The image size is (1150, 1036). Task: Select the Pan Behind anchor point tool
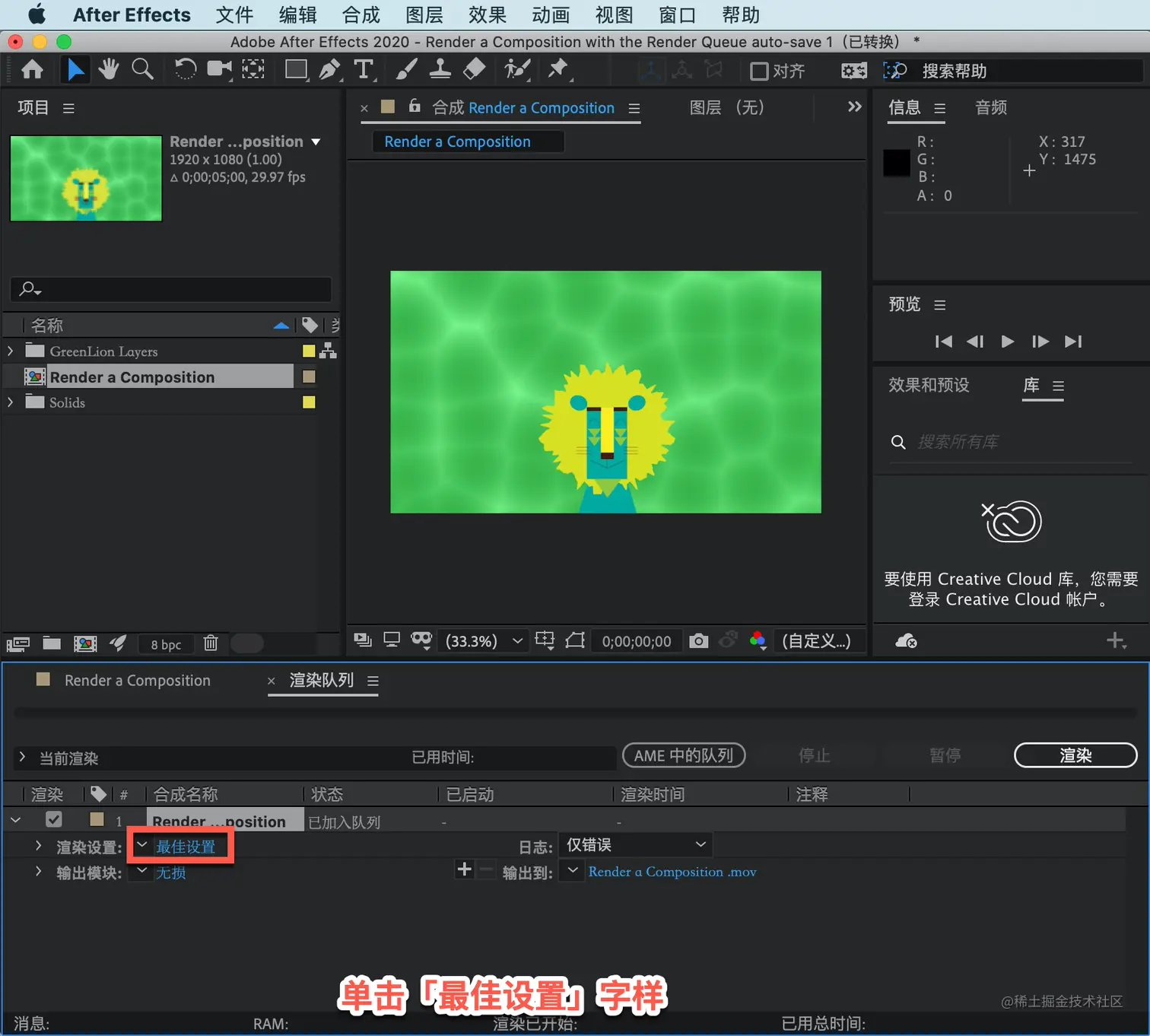pos(253,69)
